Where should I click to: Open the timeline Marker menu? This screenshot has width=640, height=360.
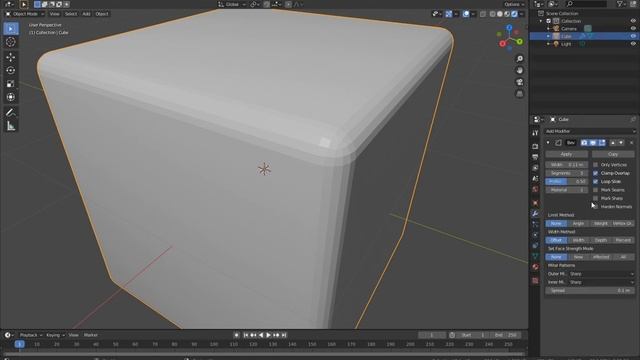pos(91,335)
